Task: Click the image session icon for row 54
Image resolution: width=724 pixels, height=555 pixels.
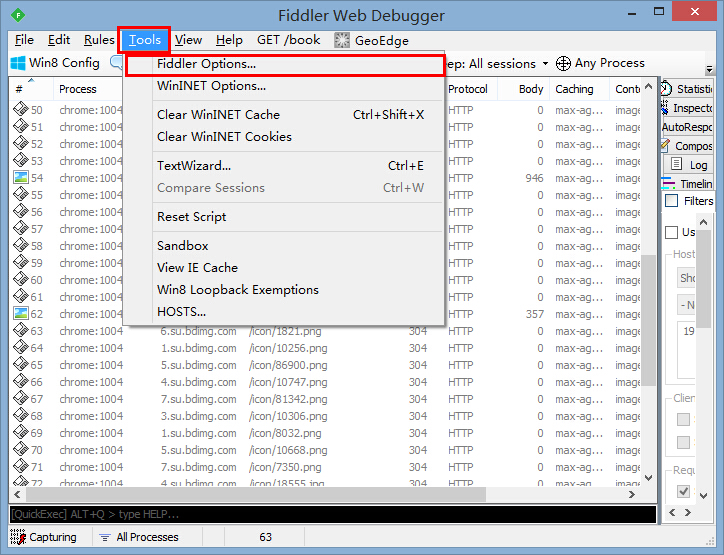Action: tap(21, 178)
